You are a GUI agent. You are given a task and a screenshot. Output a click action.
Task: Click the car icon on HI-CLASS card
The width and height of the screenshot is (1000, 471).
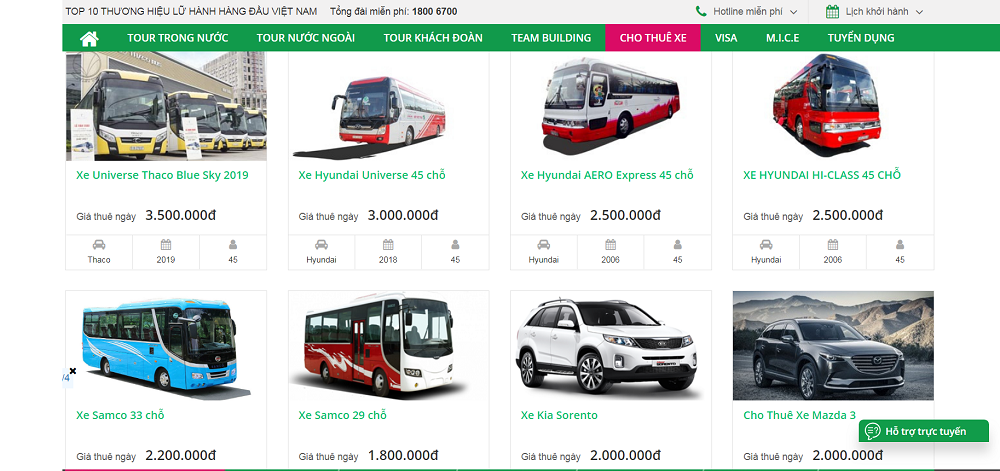tap(766, 244)
